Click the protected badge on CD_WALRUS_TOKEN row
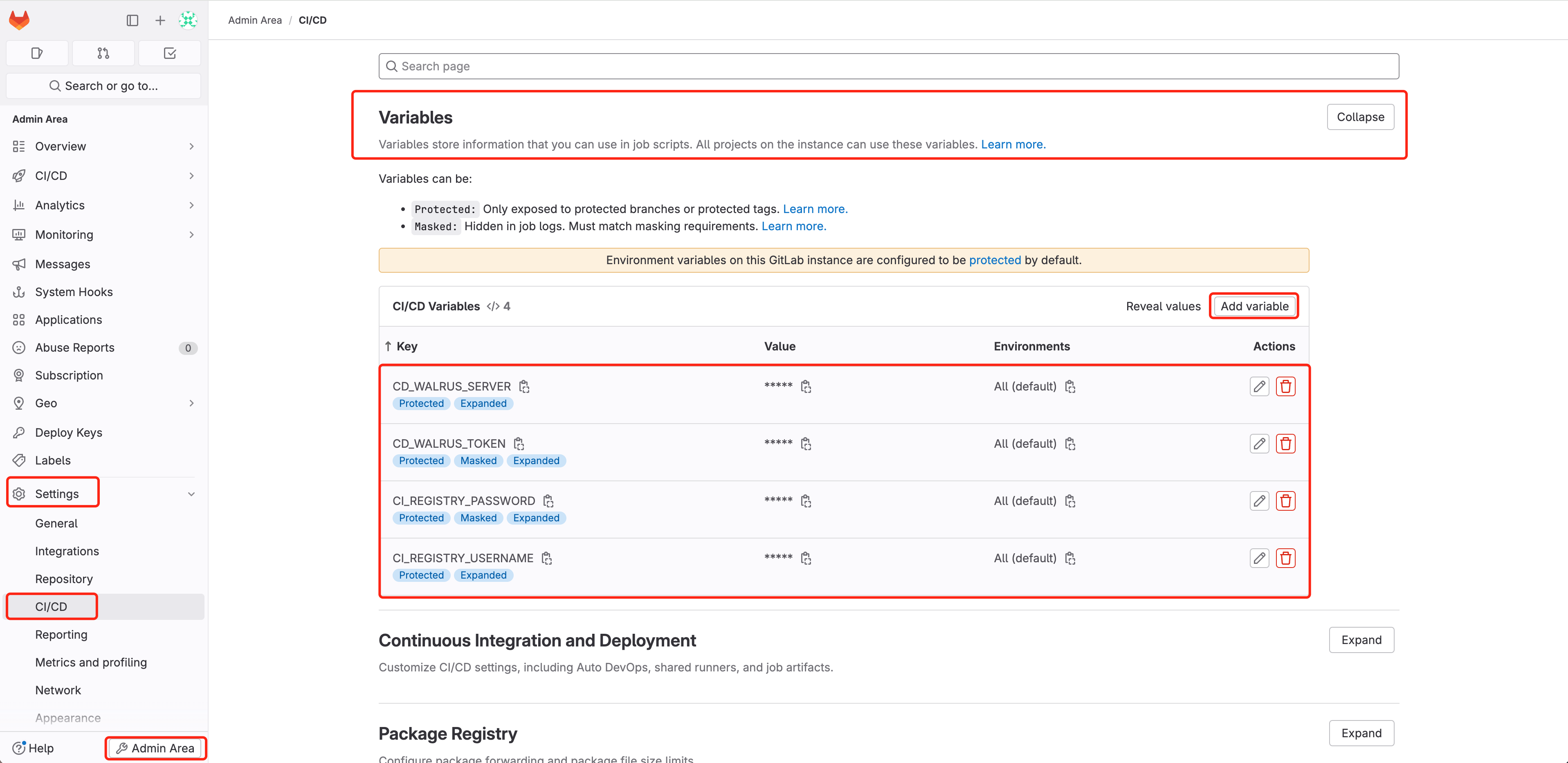Viewport: 1568px width, 763px height. click(420, 460)
